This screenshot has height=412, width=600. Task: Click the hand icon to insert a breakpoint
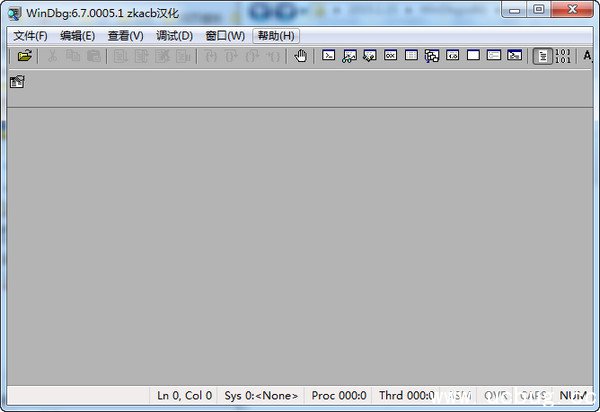tap(301, 56)
